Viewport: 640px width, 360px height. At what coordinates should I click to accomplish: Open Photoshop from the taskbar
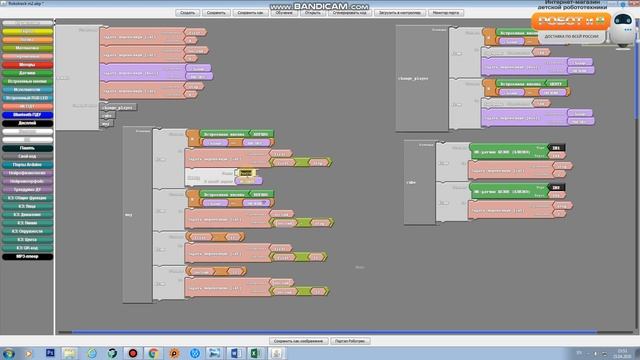(x=50, y=353)
